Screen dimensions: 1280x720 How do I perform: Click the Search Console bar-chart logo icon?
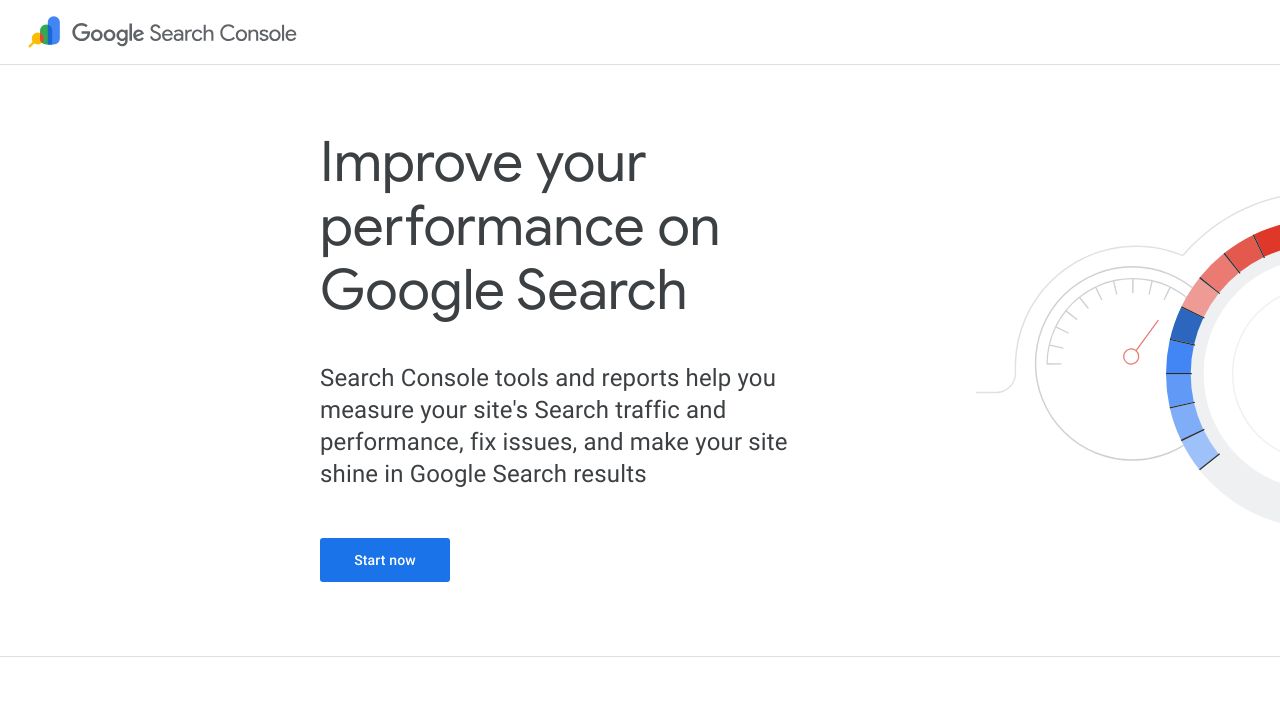44,32
